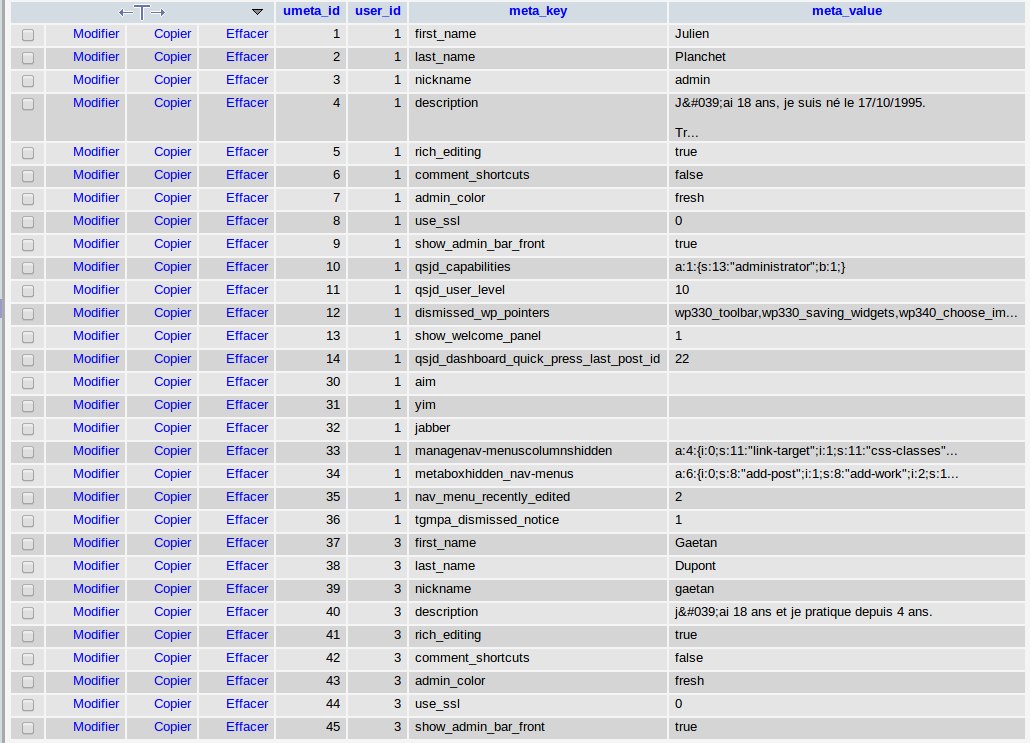
Task: Sort table by the meta_key header
Action: point(538,12)
